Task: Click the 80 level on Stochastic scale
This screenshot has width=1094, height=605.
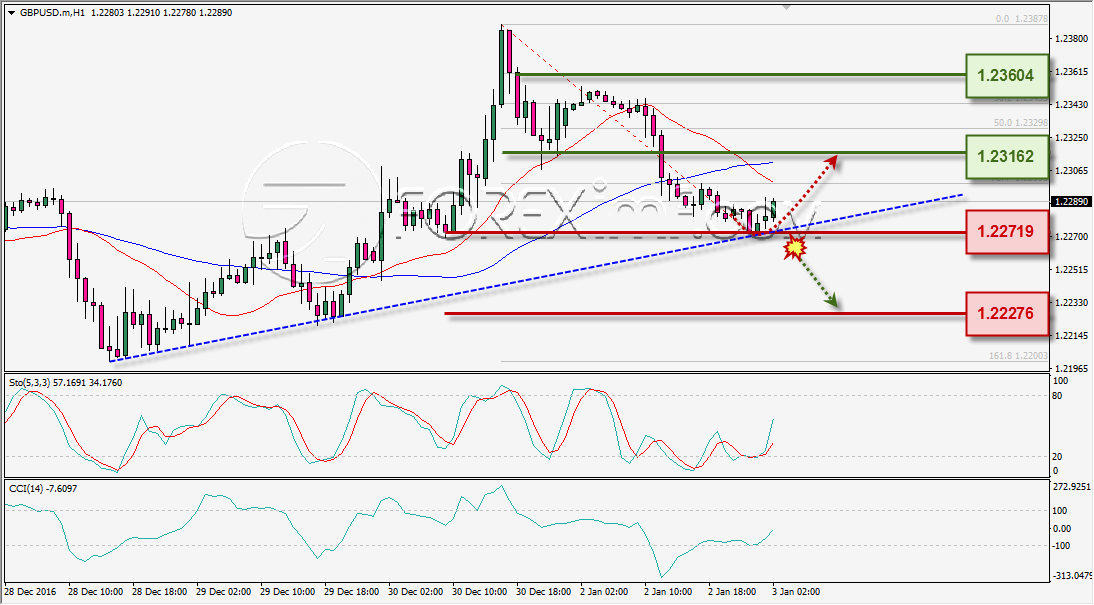Action: (1057, 396)
